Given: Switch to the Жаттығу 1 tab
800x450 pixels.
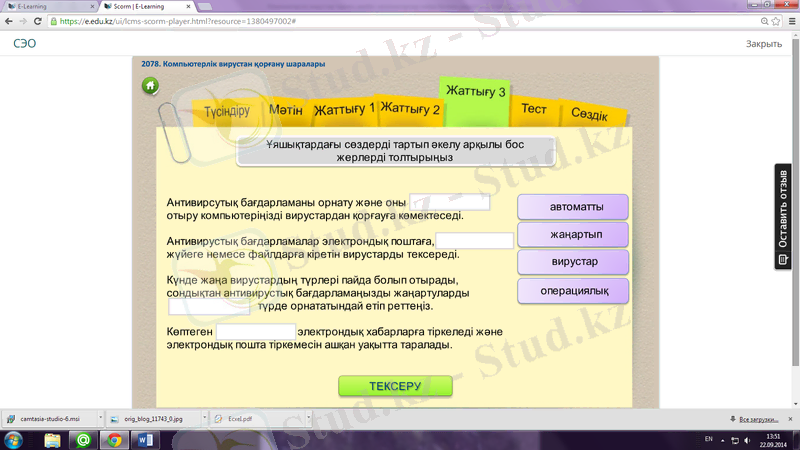Looking at the screenshot, I should 344,108.
